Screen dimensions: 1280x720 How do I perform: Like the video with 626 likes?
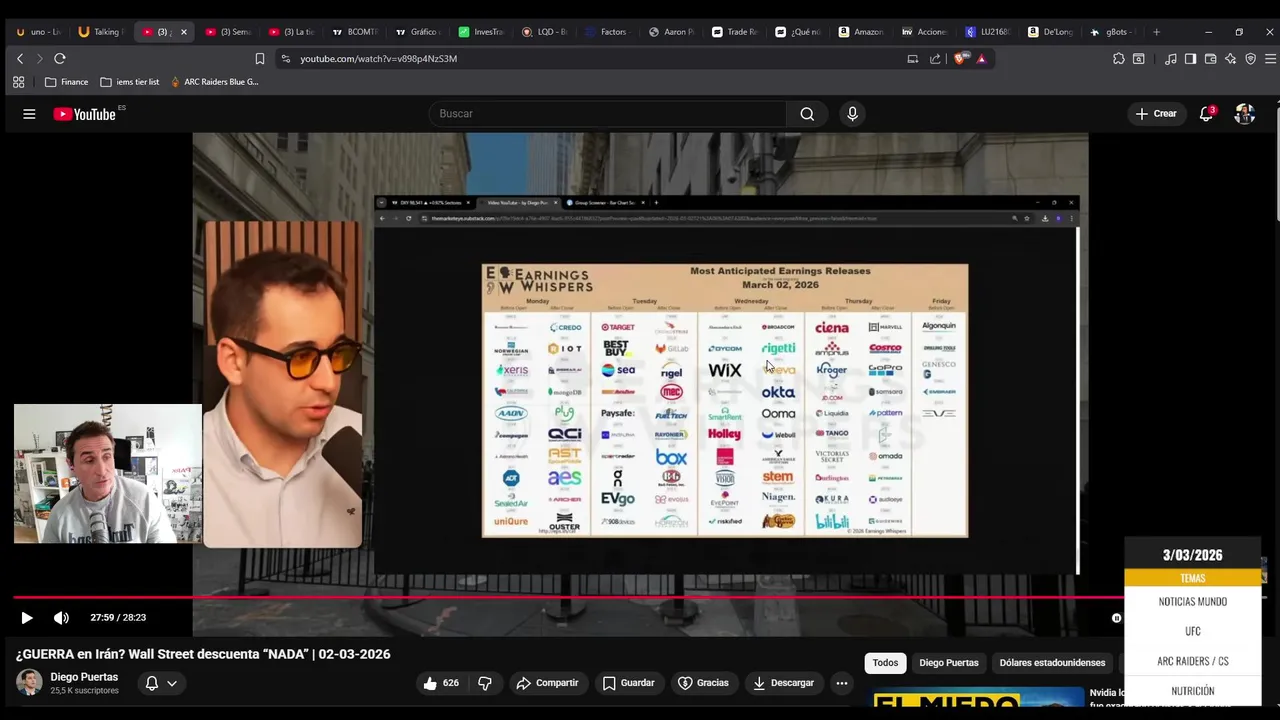tap(440, 683)
